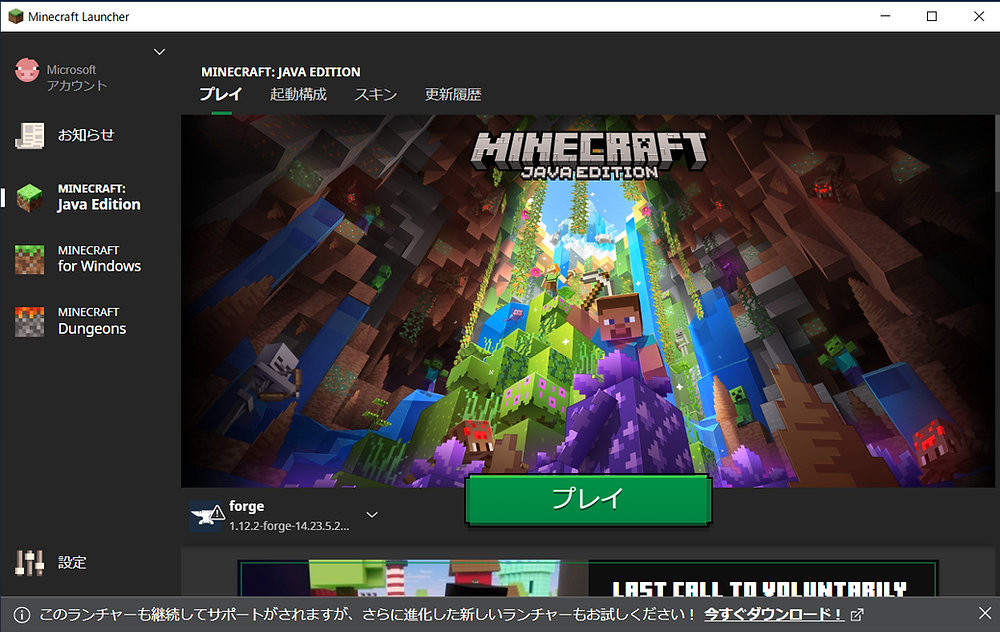Click the 1.12.2-forge-14.23.5.2... version text
Screen dimensions: 1000x632
(x=290, y=526)
